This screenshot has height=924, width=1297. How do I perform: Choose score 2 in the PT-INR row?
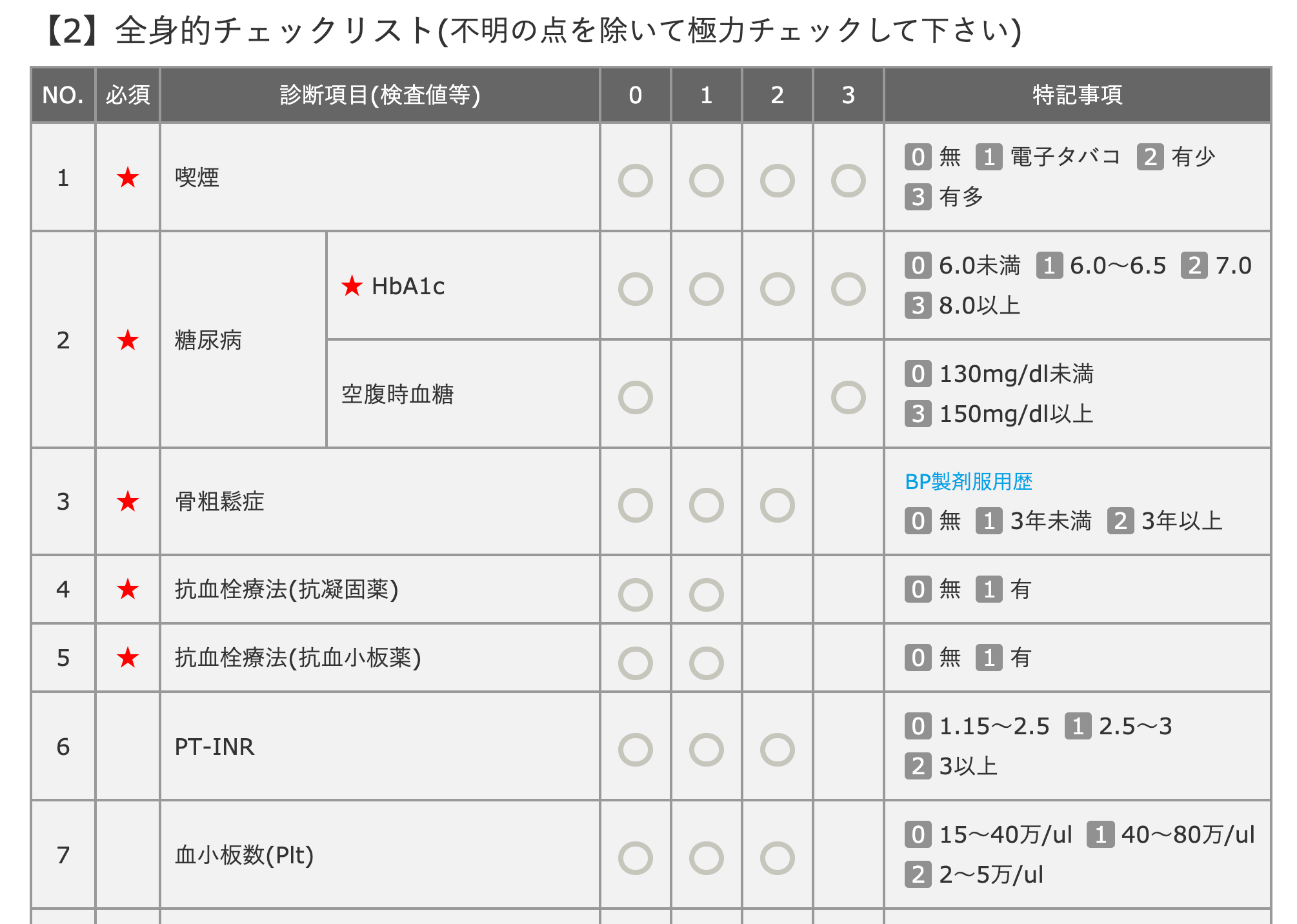777,750
